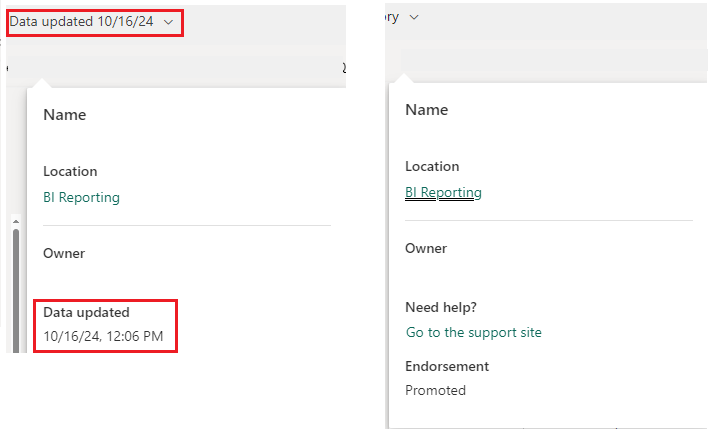Select the Location label in left panel

click(70, 171)
